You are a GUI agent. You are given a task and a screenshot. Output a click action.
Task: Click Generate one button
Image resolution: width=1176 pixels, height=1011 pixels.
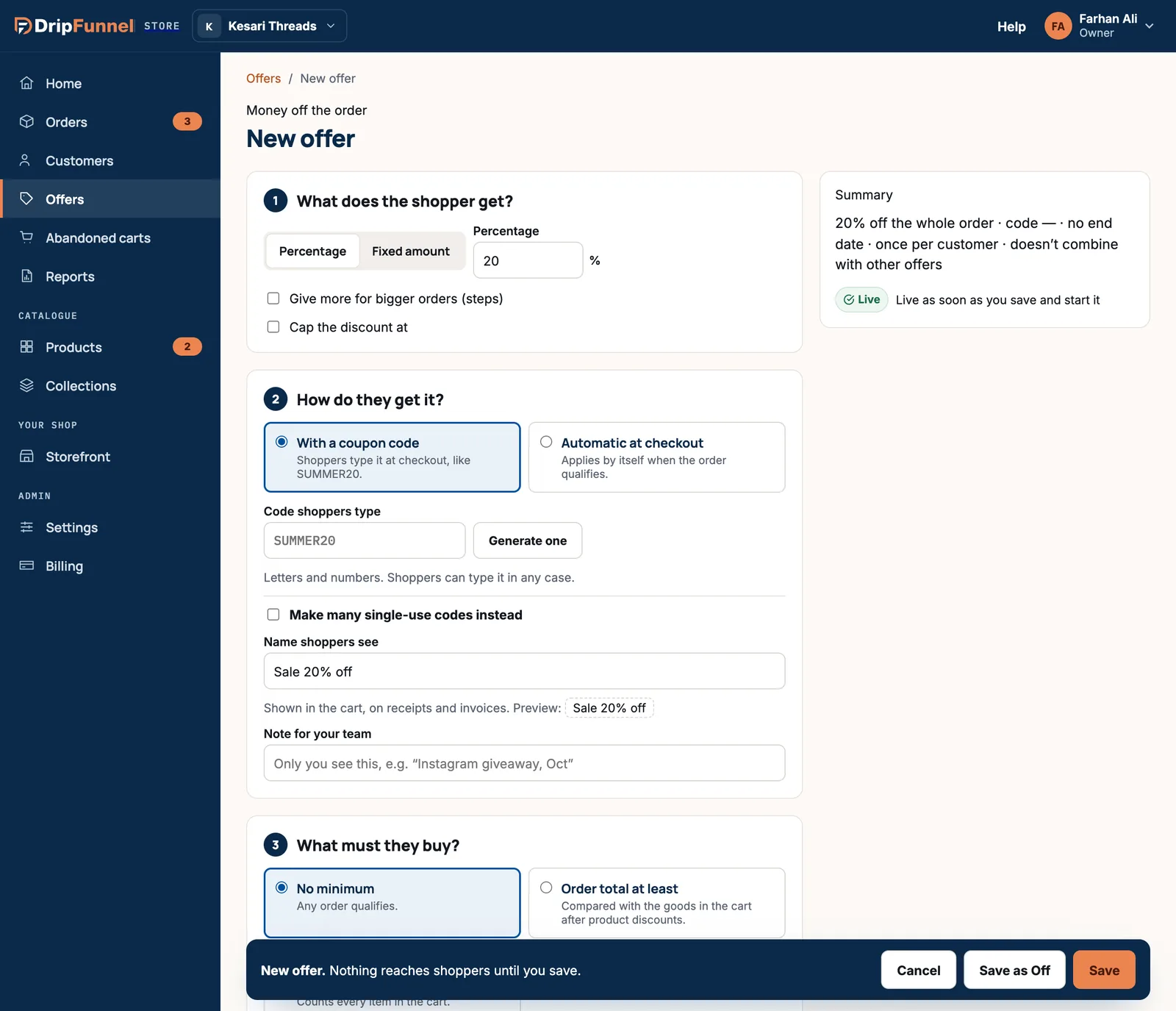tap(528, 540)
